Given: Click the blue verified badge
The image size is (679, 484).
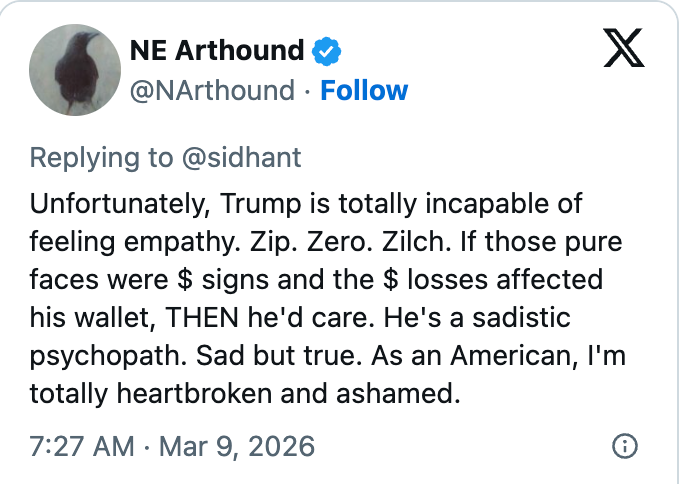Looking at the screenshot, I should point(327,50).
